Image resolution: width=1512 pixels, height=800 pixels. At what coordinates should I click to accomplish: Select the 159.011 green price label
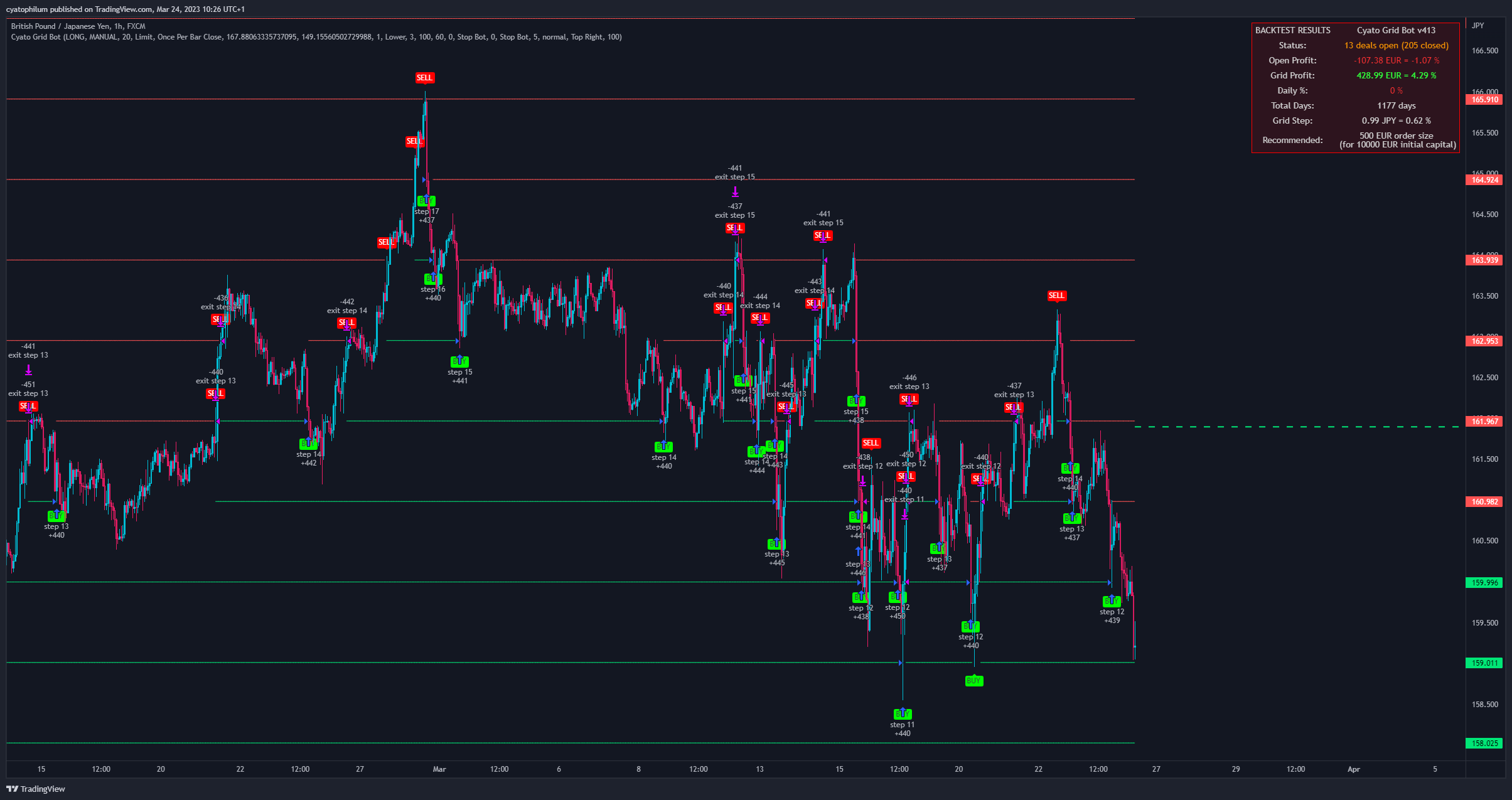click(x=1484, y=663)
